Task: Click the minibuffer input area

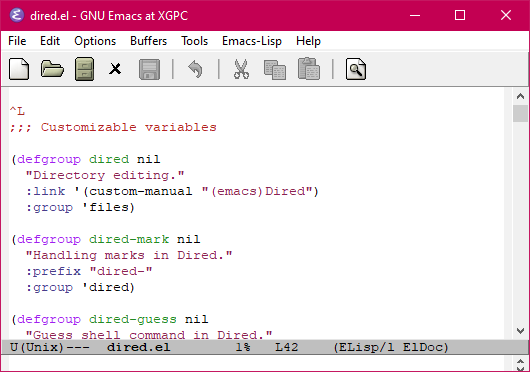Action: coord(256,363)
